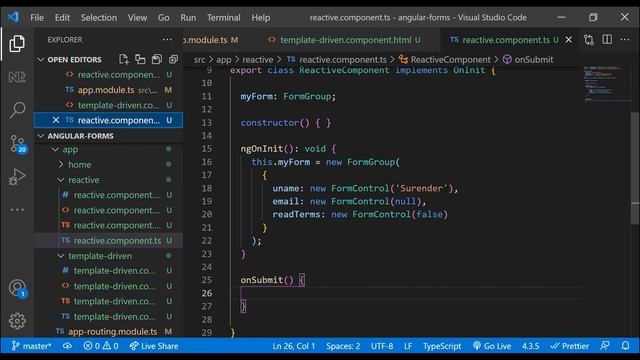Change UTF-8 file encoding

(x=382, y=346)
